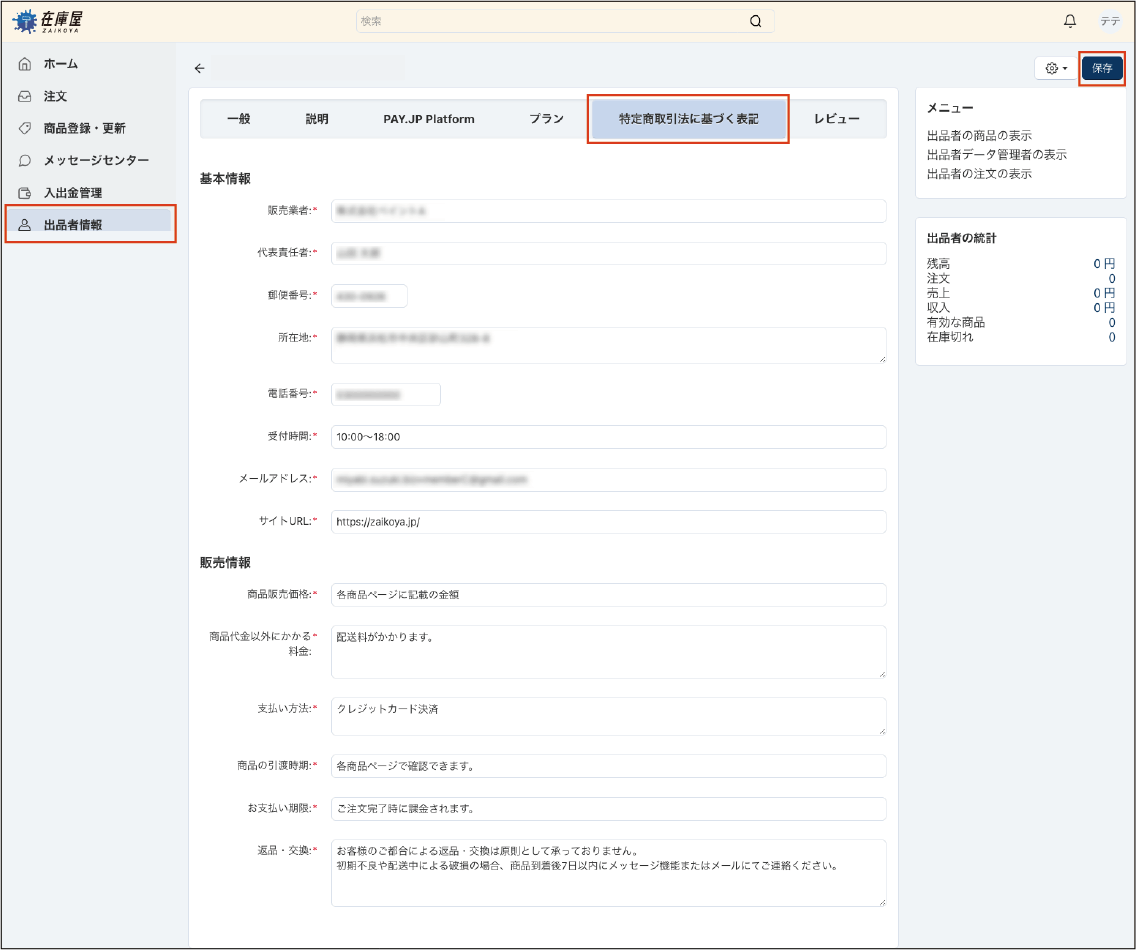The width and height of the screenshot is (1136, 952).
Task: Select the プラン tab
Action: click(546, 118)
